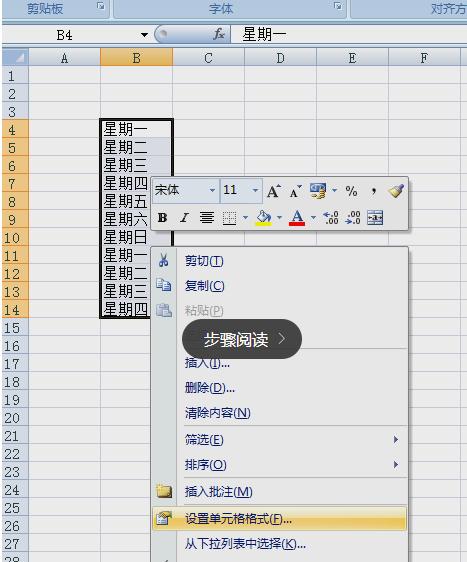Click cell B5 containing 星期二
This screenshot has width=467, height=562.
137,147
